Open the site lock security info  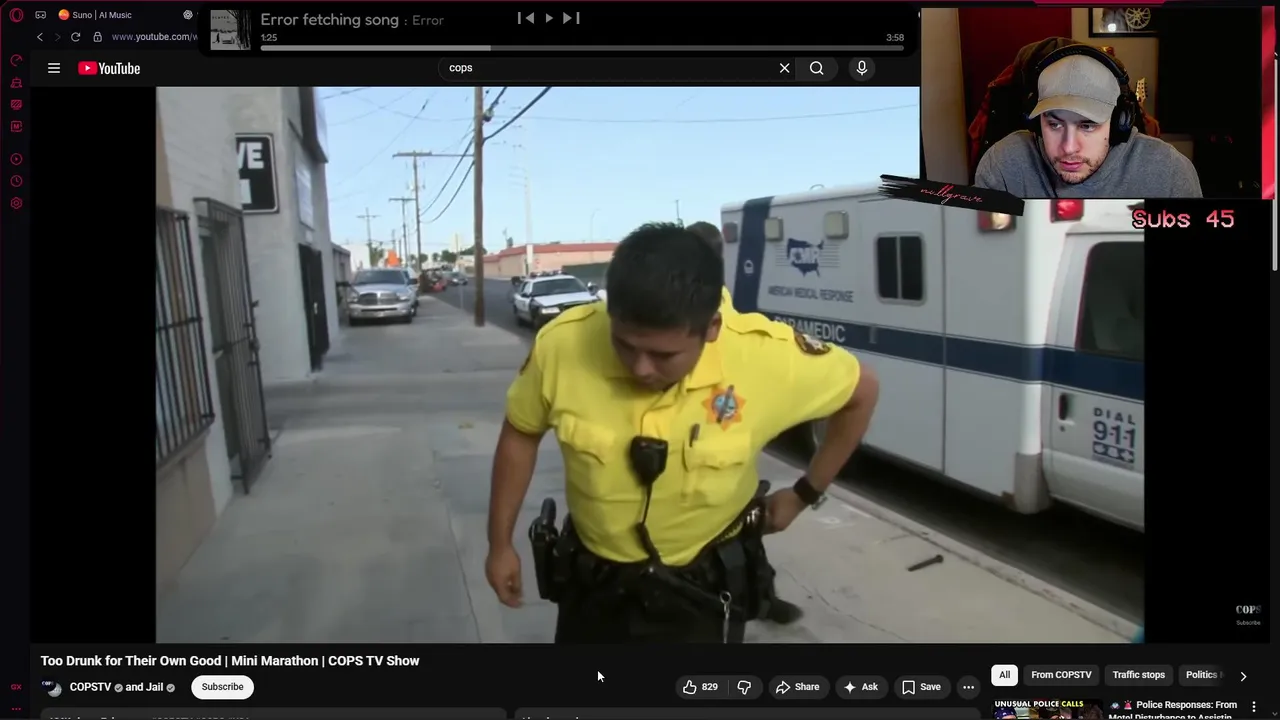coord(97,37)
